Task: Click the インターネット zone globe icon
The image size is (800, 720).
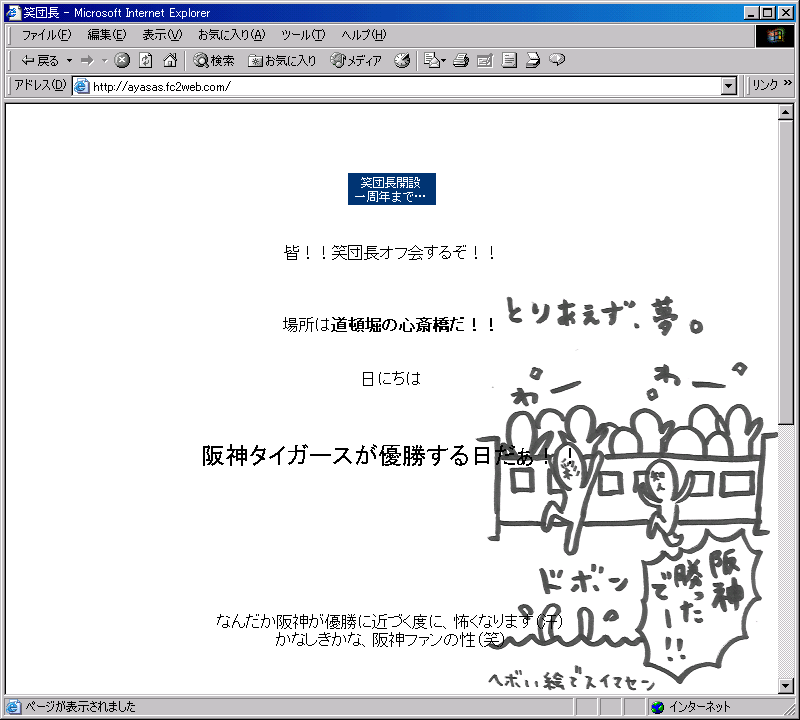Action: [x=658, y=707]
